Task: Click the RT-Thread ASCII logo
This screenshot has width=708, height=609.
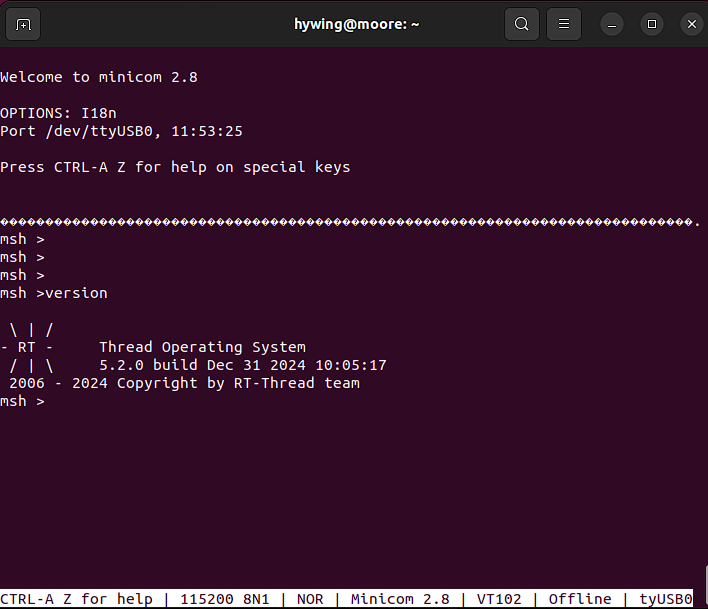Action: (31, 347)
